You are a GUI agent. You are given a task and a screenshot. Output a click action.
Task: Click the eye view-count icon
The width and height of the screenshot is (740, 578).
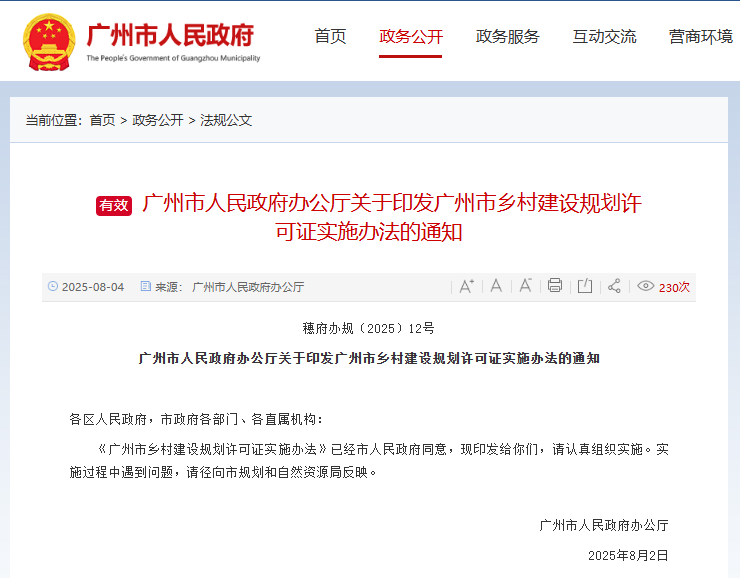pyautogui.click(x=645, y=285)
